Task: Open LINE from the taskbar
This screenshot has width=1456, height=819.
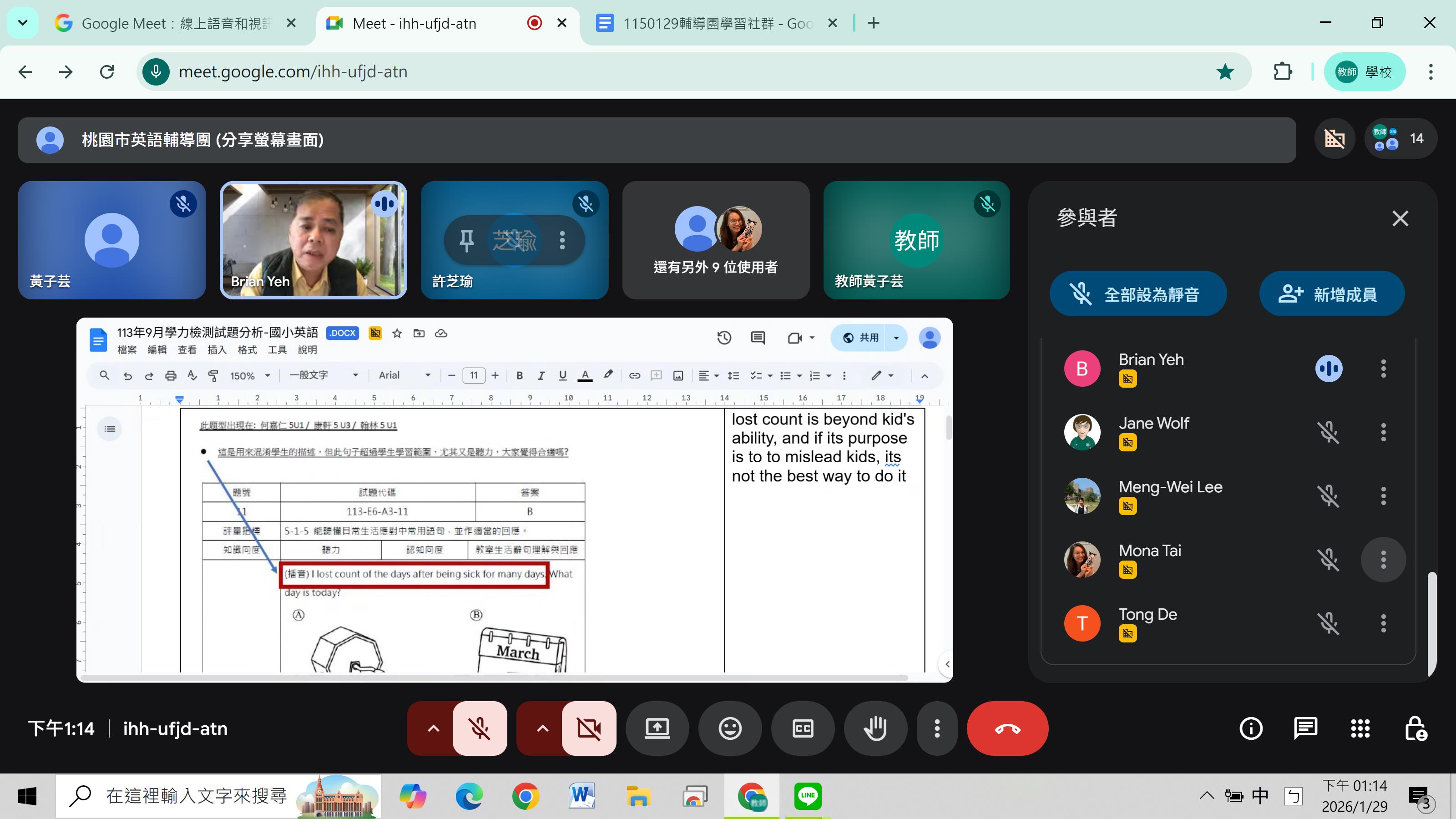Action: pos(807,796)
